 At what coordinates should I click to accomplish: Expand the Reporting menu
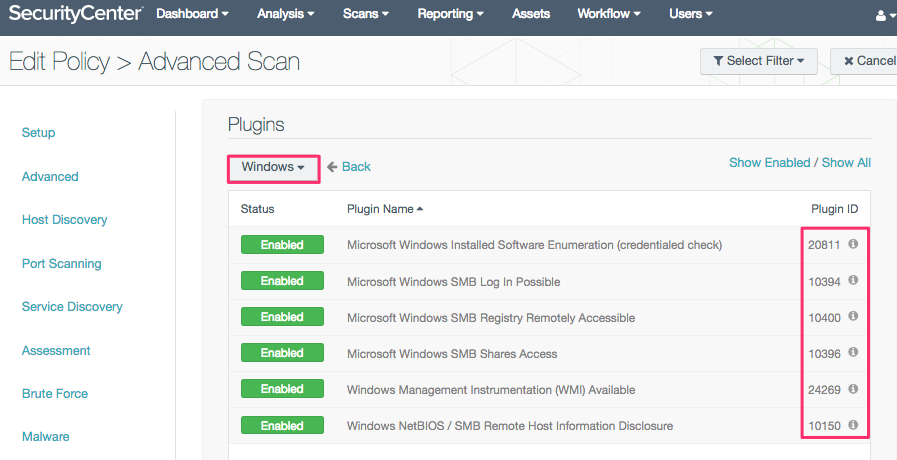451,14
